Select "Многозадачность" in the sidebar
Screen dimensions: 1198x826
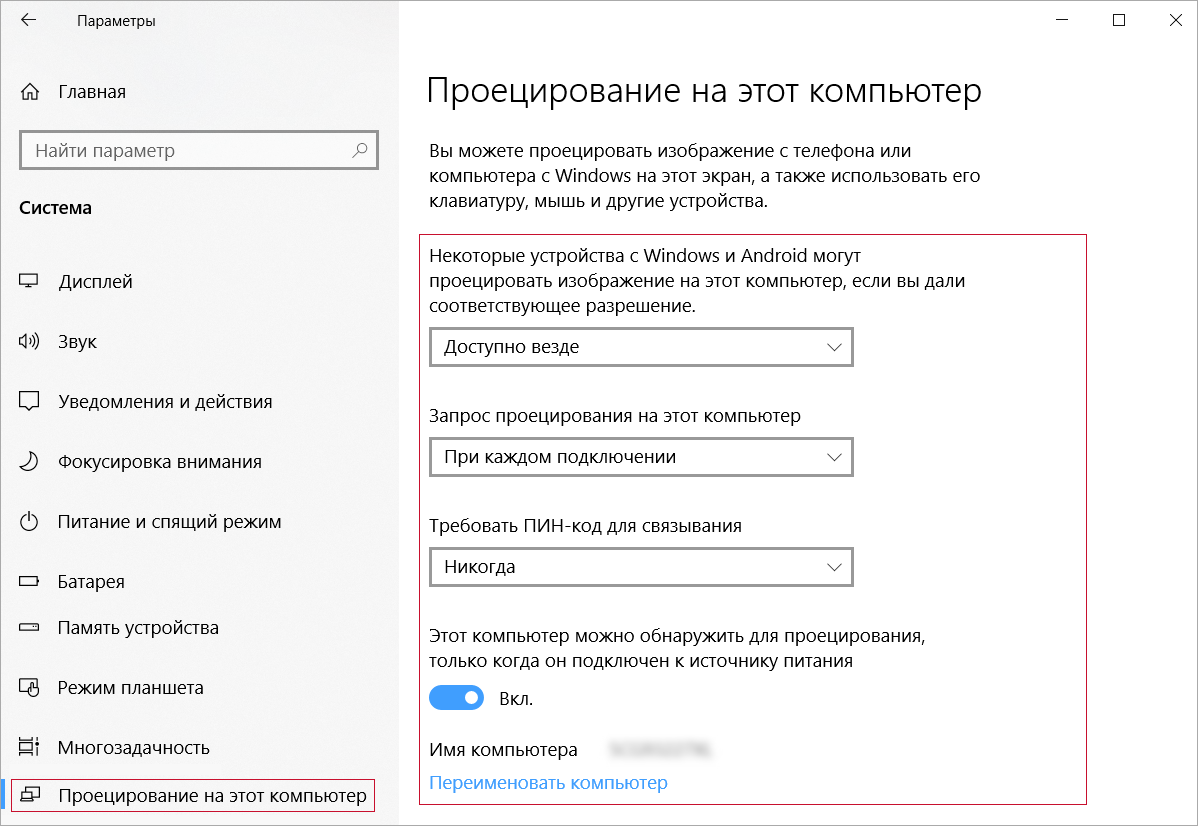[x=134, y=747]
